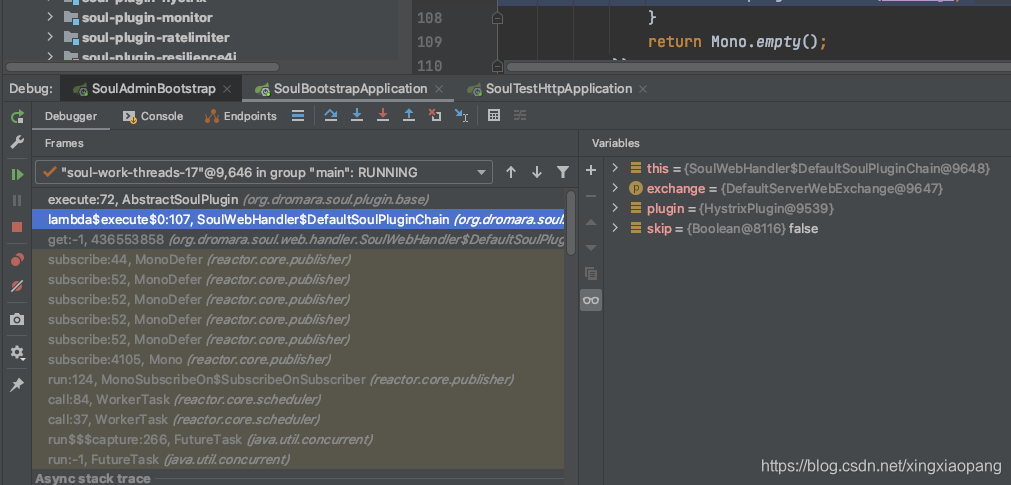Open the layout settings icon next to Endpoints
Viewport: 1011px width, 485px height.
tap(298, 115)
